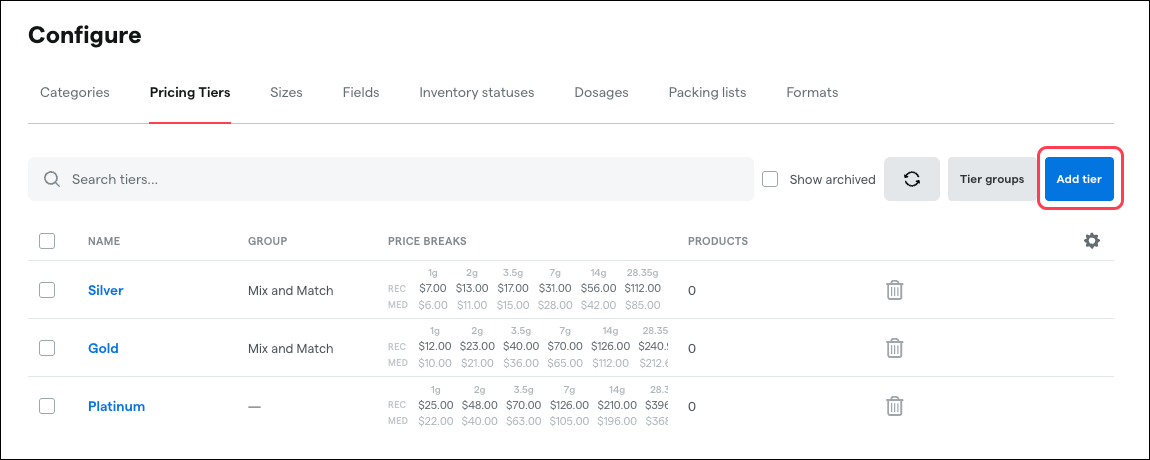This screenshot has height=460, width=1150.
Task: Open the Inventory statuses tab
Action: pos(477,92)
